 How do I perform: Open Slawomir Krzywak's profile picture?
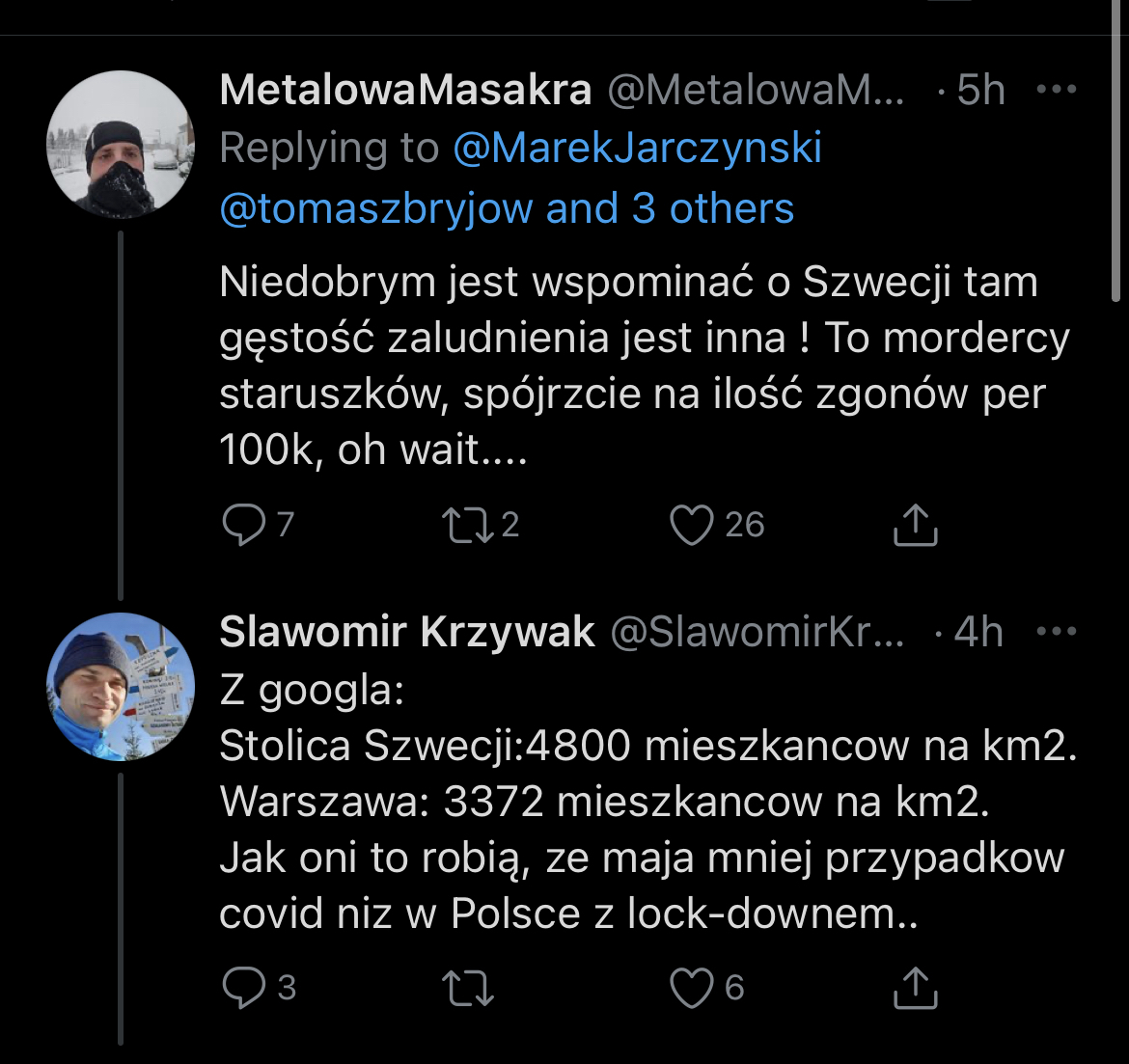(121, 686)
